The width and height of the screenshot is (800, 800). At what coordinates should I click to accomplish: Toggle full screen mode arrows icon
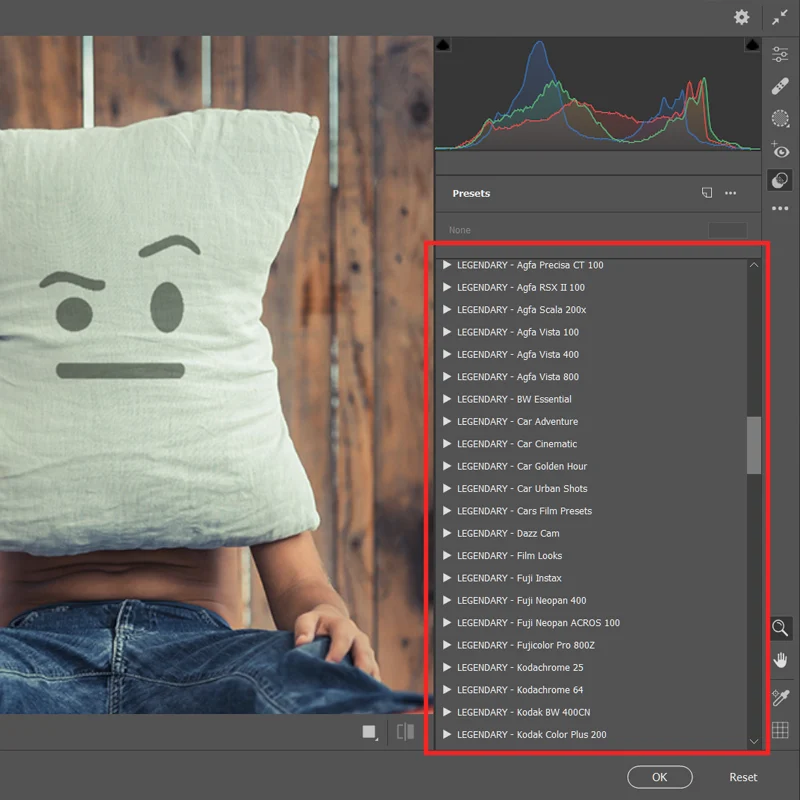(x=780, y=17)
